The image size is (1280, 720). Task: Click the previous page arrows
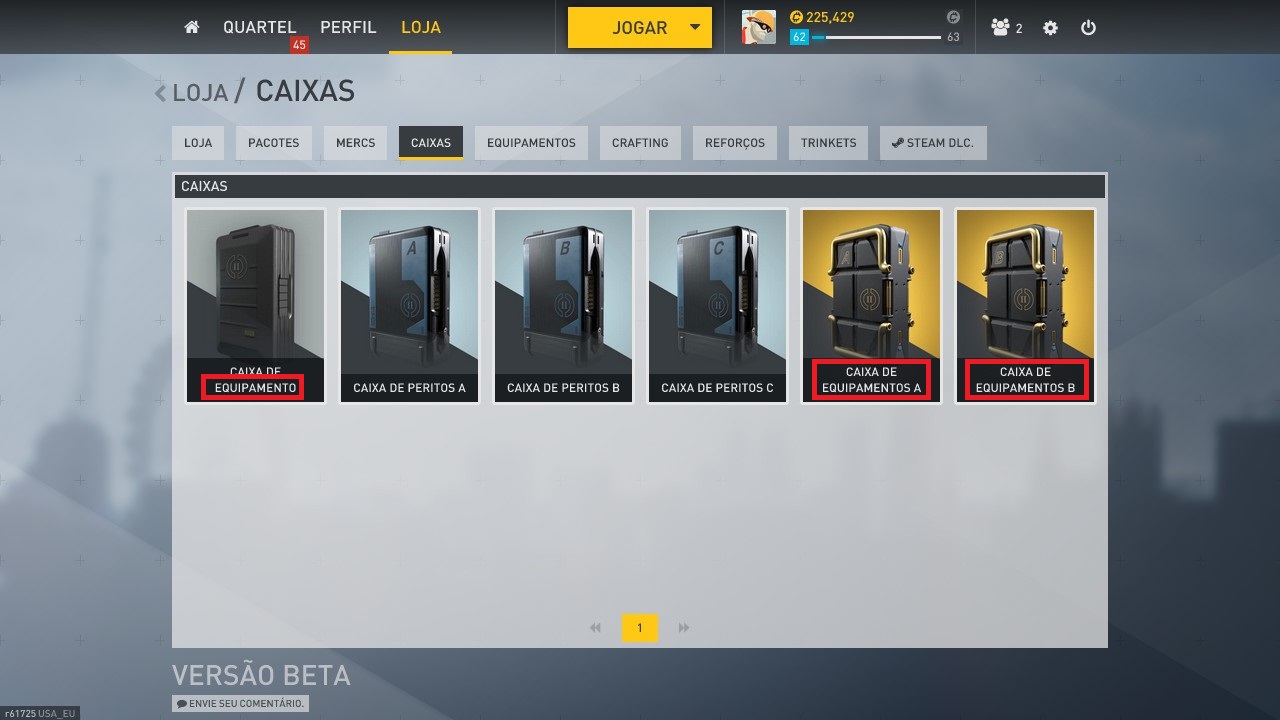(x=595, y=628)
